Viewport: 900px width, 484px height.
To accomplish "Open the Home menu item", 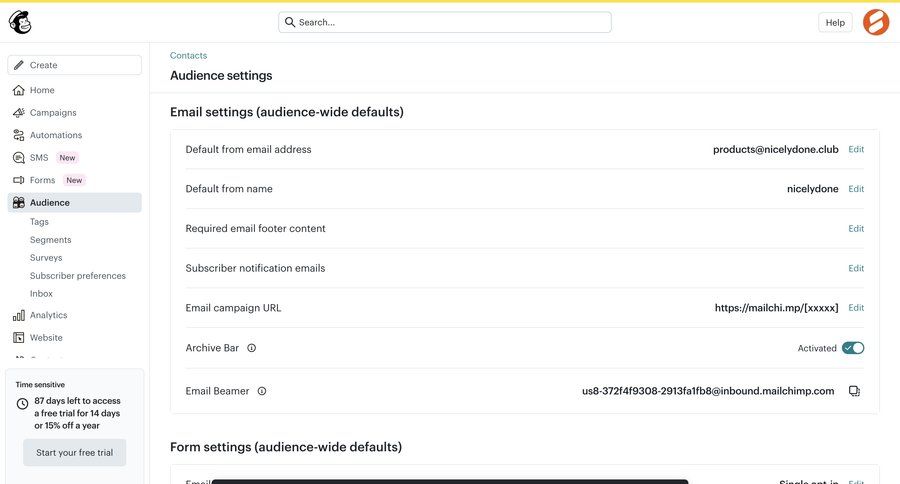I will coord(75,90).
